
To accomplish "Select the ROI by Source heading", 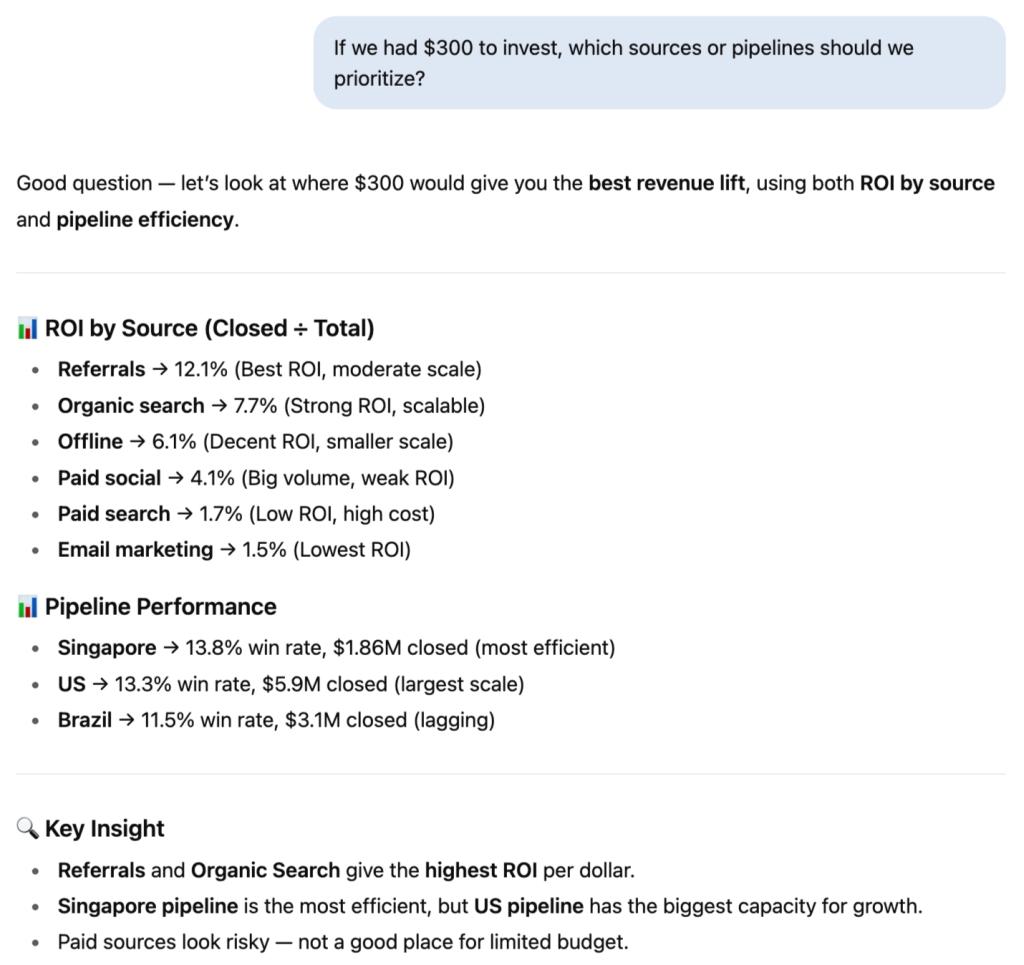I will point(209,328).
